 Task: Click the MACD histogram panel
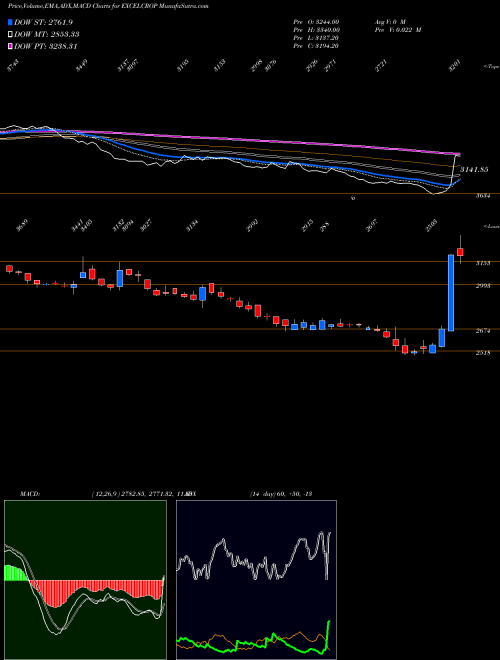85,580
